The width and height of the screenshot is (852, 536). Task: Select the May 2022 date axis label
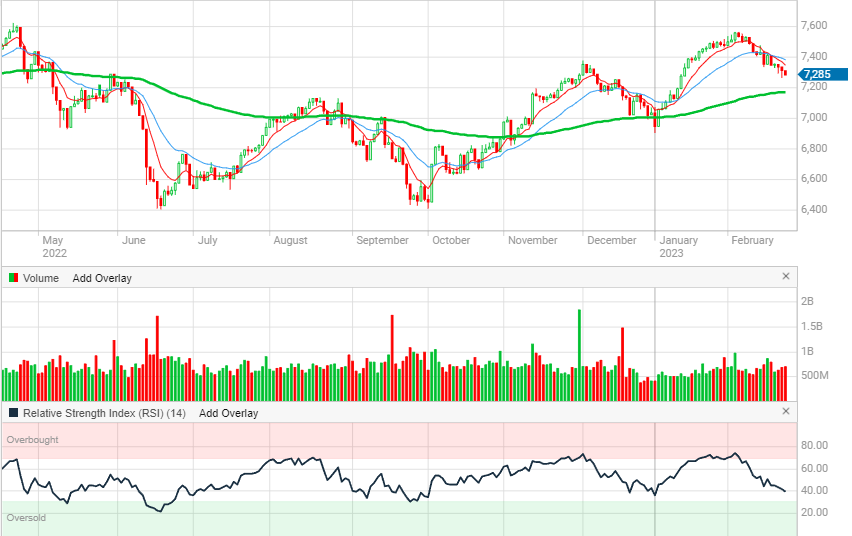pyautogui.click(x=53, y=246)
